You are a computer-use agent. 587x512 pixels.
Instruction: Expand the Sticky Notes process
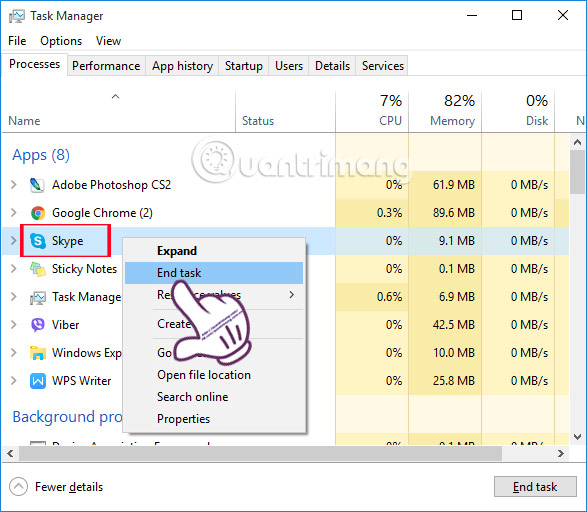(14, 268)
